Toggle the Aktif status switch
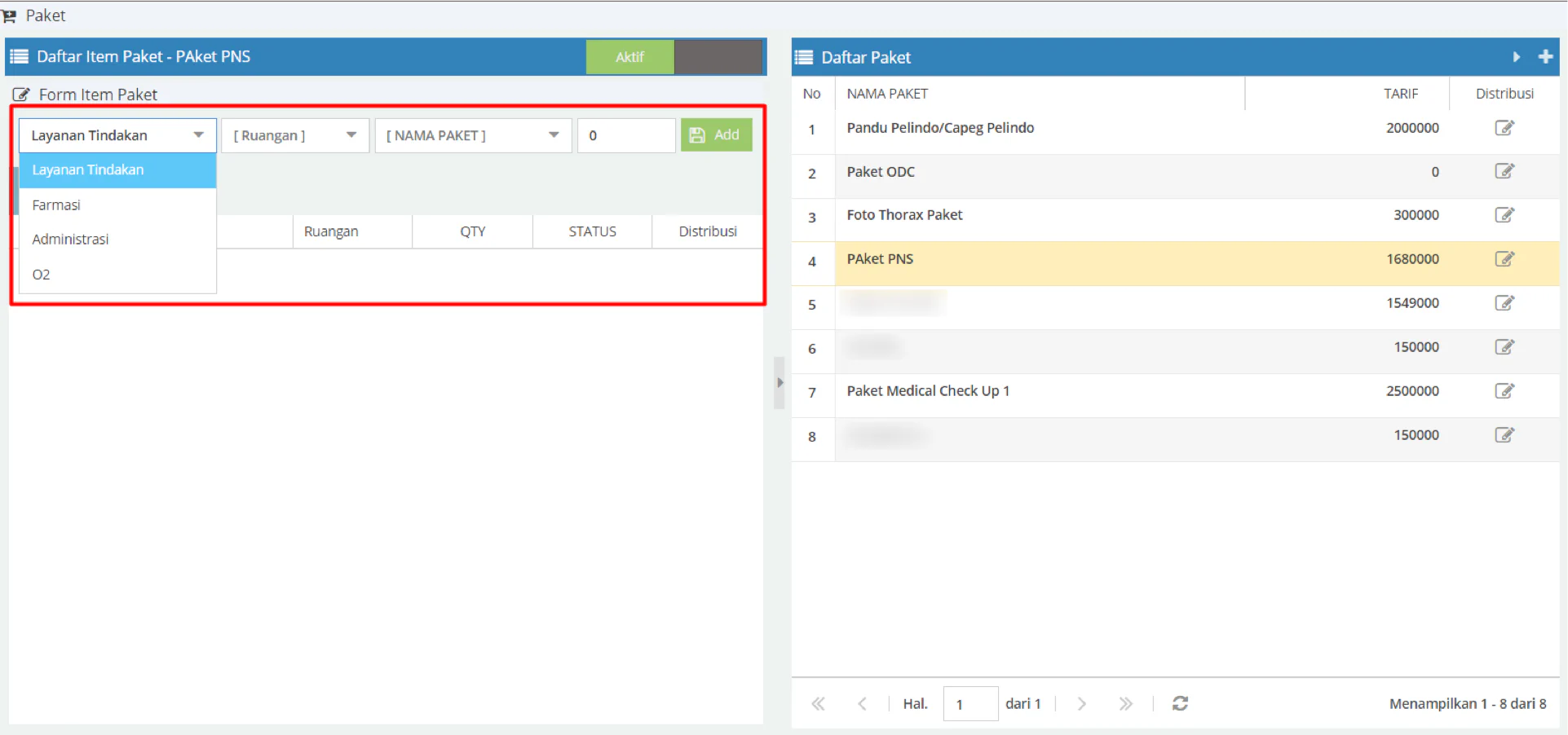Viewport: 1568px width, 735px height. [x=629, y=57]
